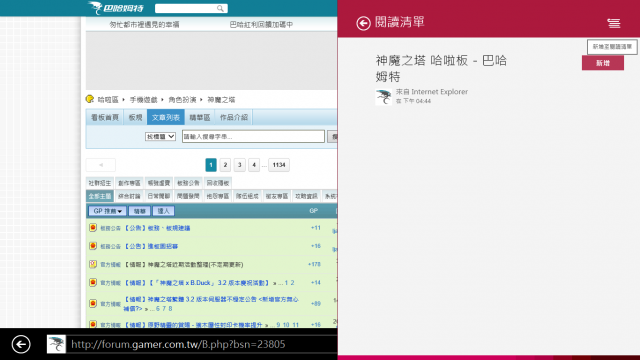Go to page 4

point(254,165)
